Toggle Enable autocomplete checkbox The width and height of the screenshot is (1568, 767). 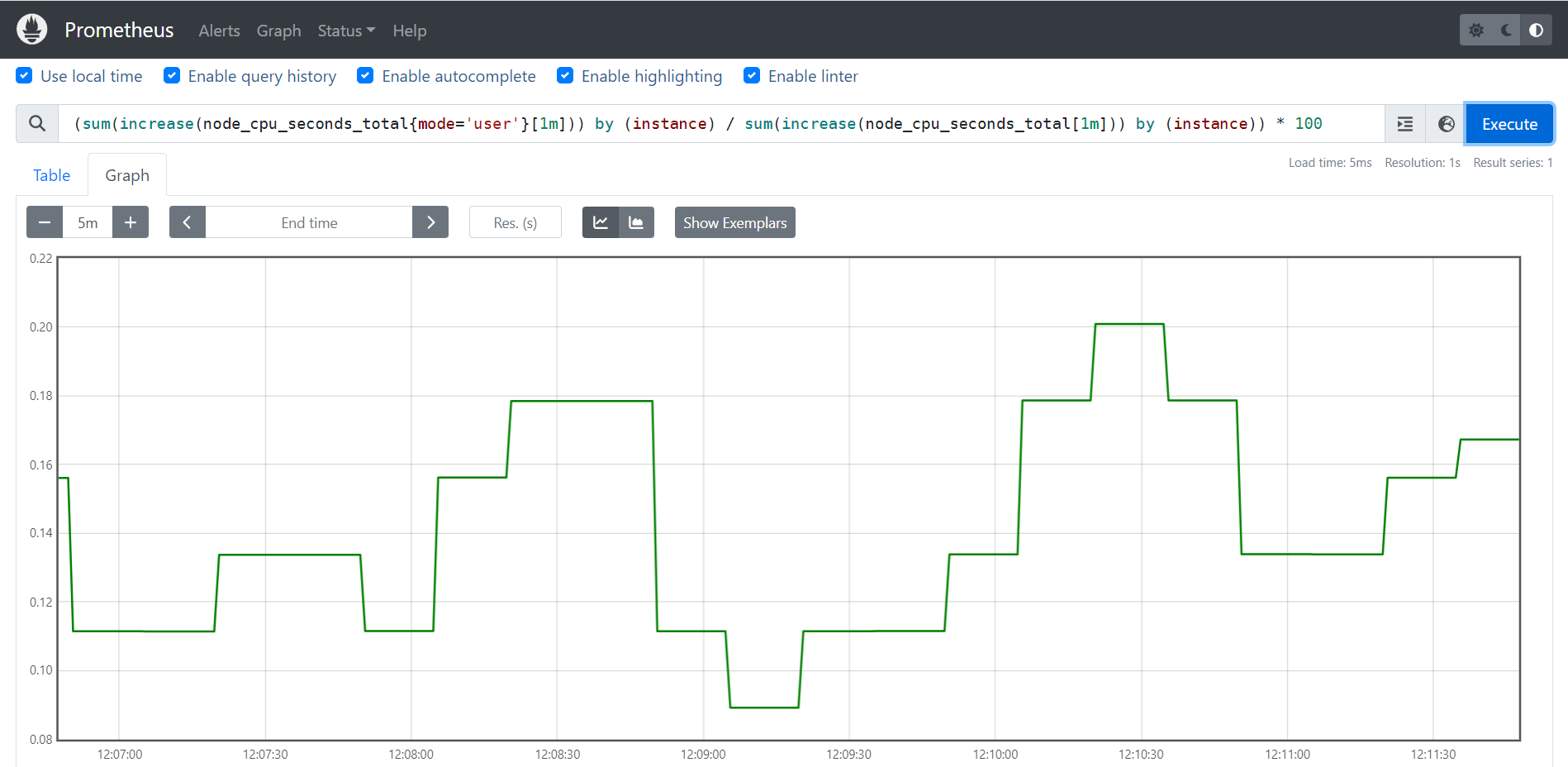[365, 75]
